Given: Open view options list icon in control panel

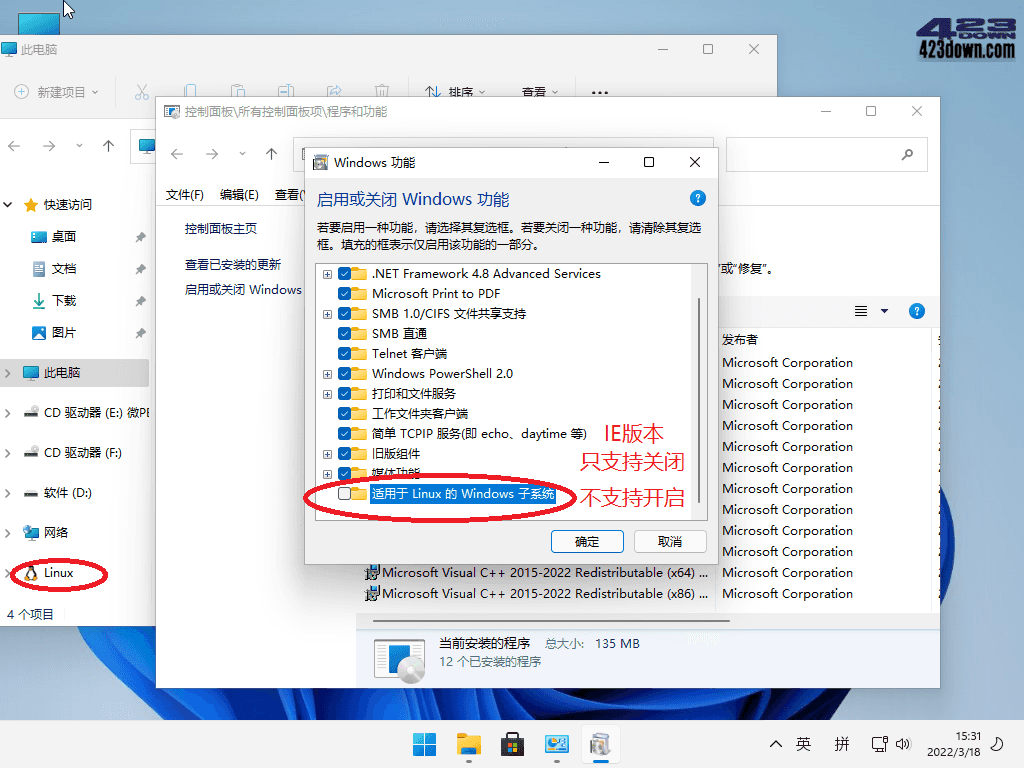Looking at the screenshot, I should [861, 312].
